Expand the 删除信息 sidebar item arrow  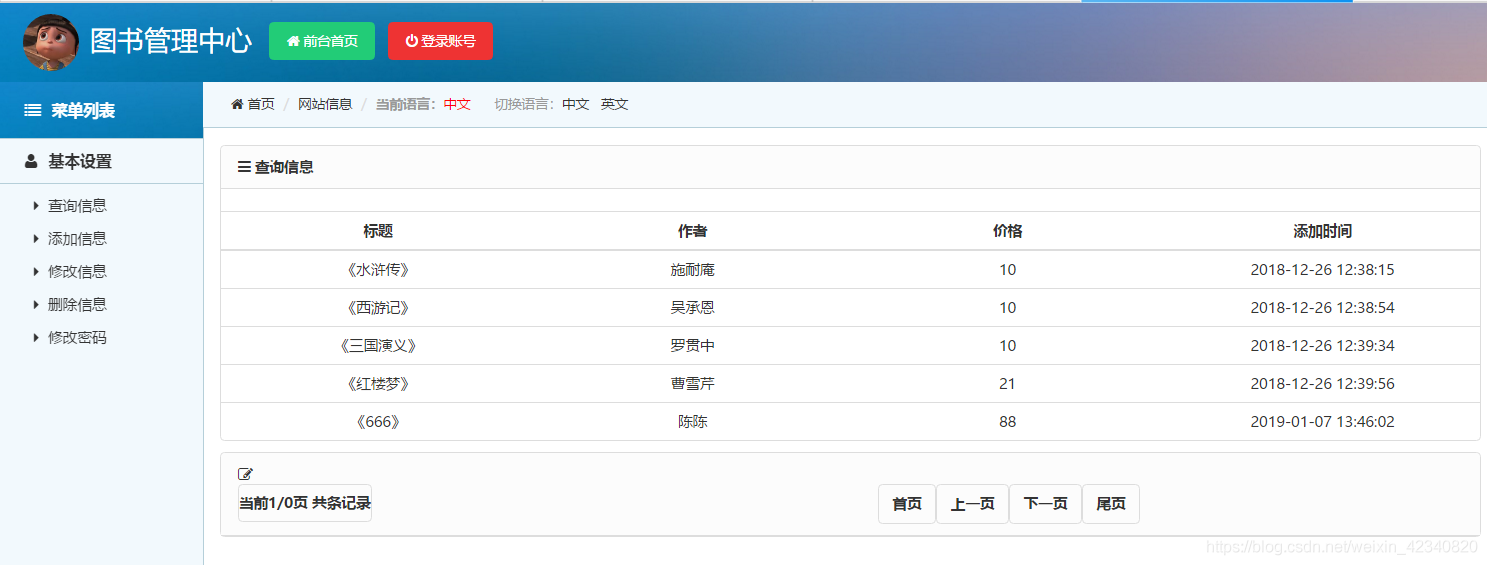[36, 305]
